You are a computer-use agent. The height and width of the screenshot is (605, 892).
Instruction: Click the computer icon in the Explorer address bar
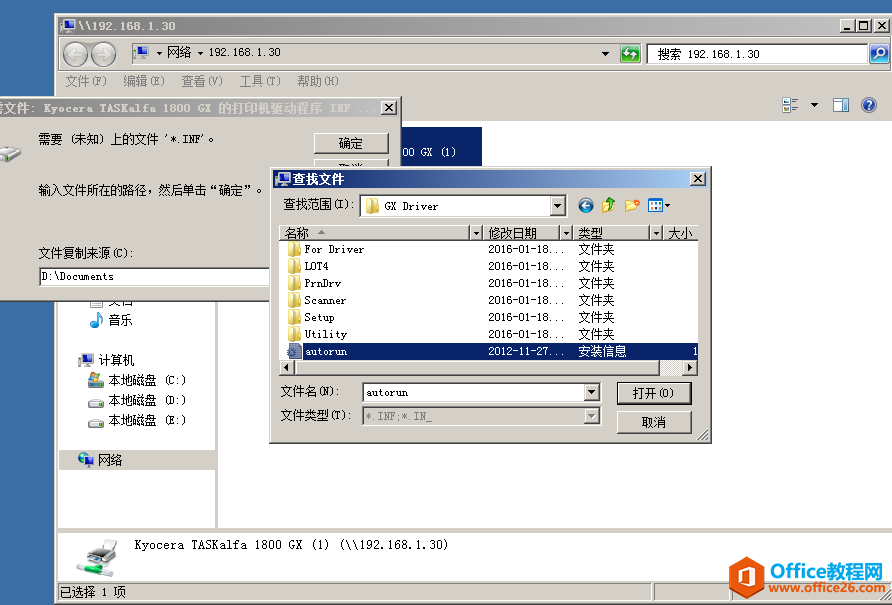coord(141,53)
